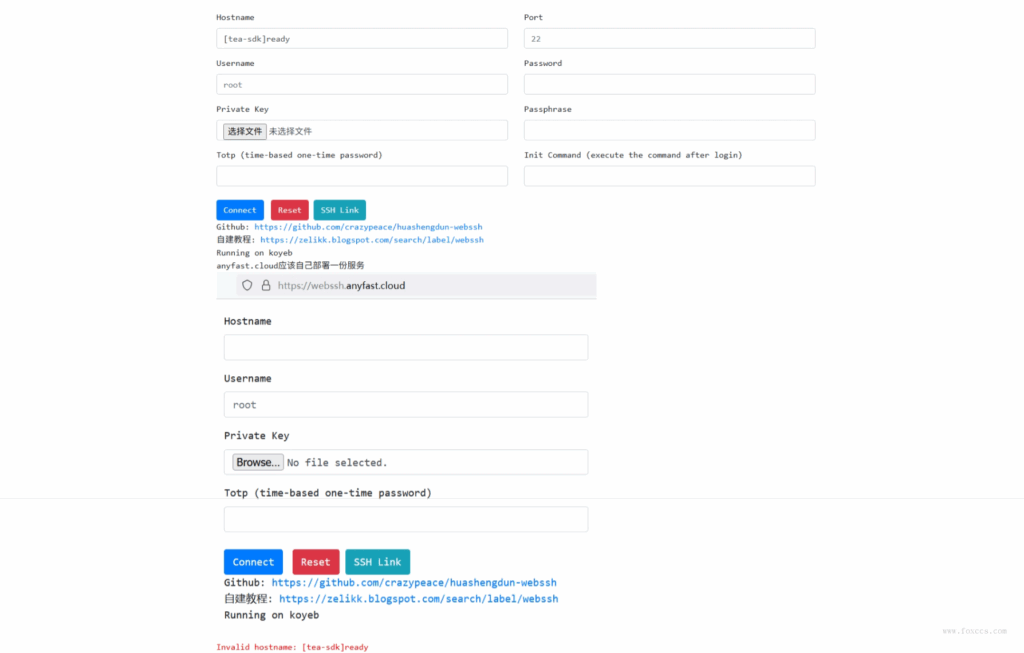Open the 选择文件 file chooser button
The height and width of the screenshot is (653, 1024).
coord(244,131)
